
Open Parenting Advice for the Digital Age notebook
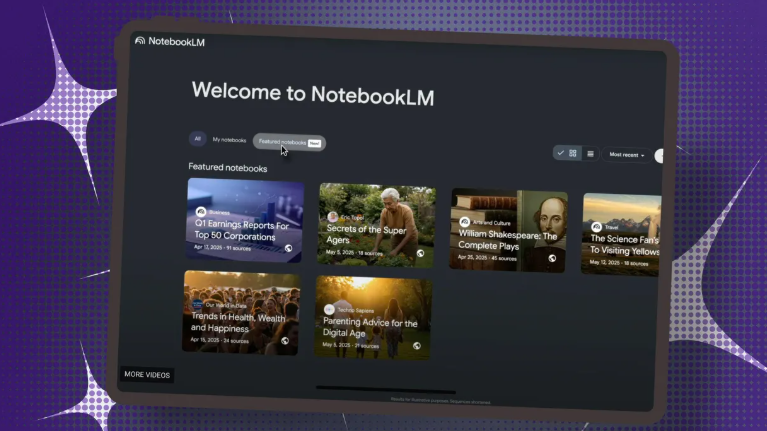(x=373, y=318)
